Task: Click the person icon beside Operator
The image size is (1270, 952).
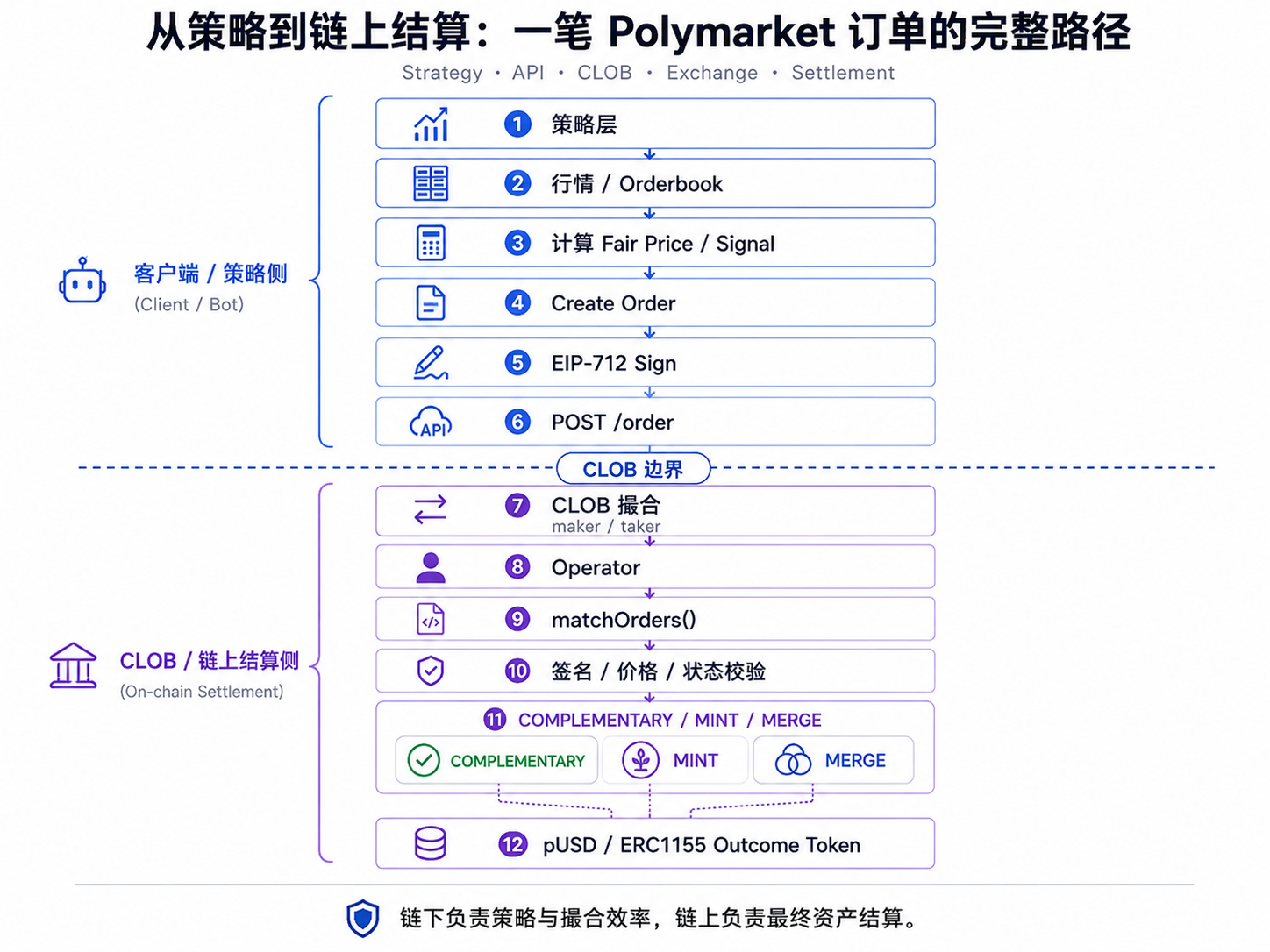Action: pyautogui.click(x=431, y=567)
